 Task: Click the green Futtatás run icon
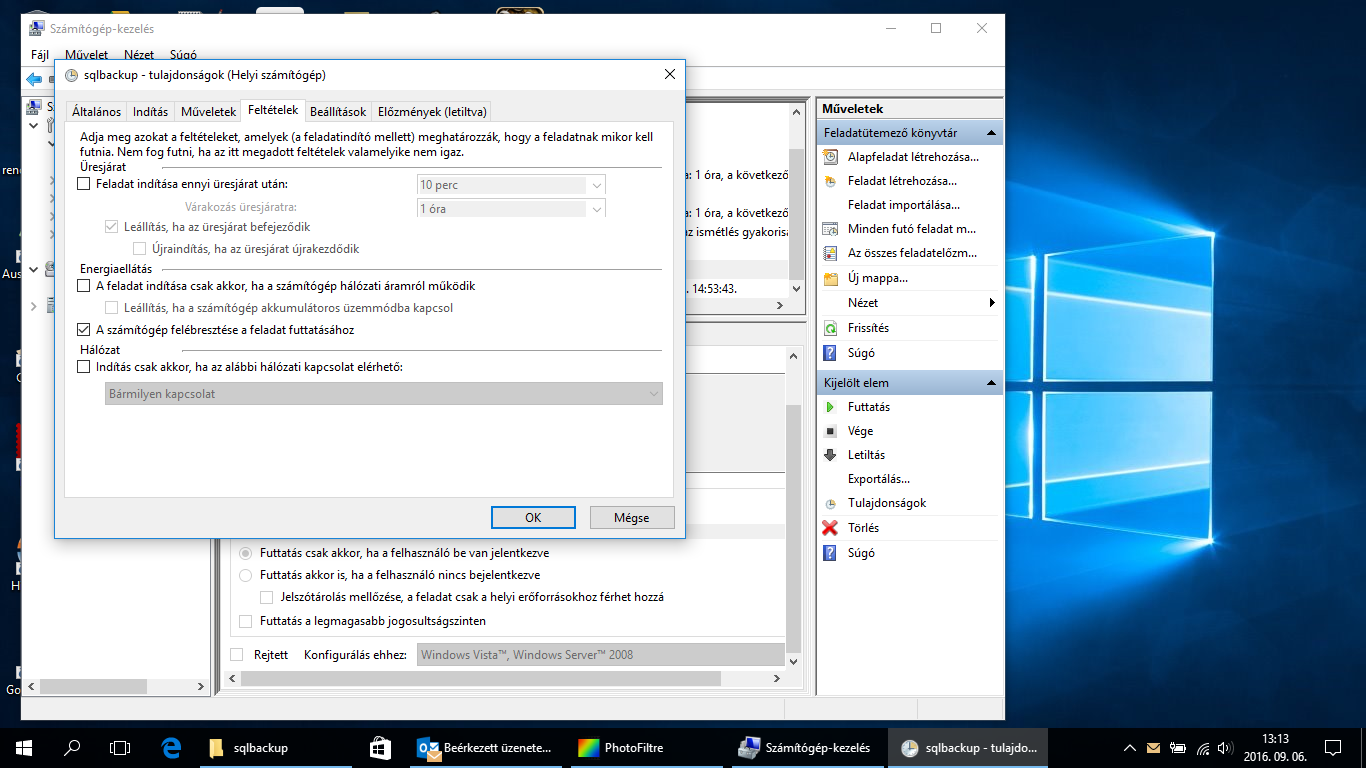pos(829,407)
